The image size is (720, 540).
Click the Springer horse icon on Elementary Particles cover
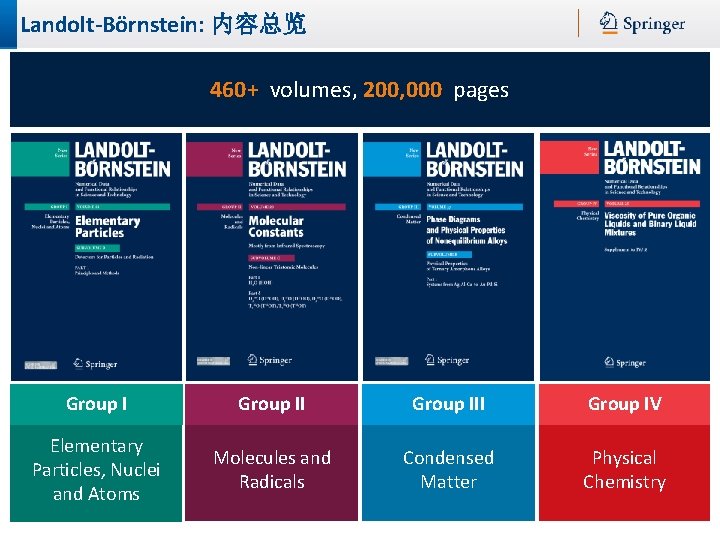tap(78, 363)
